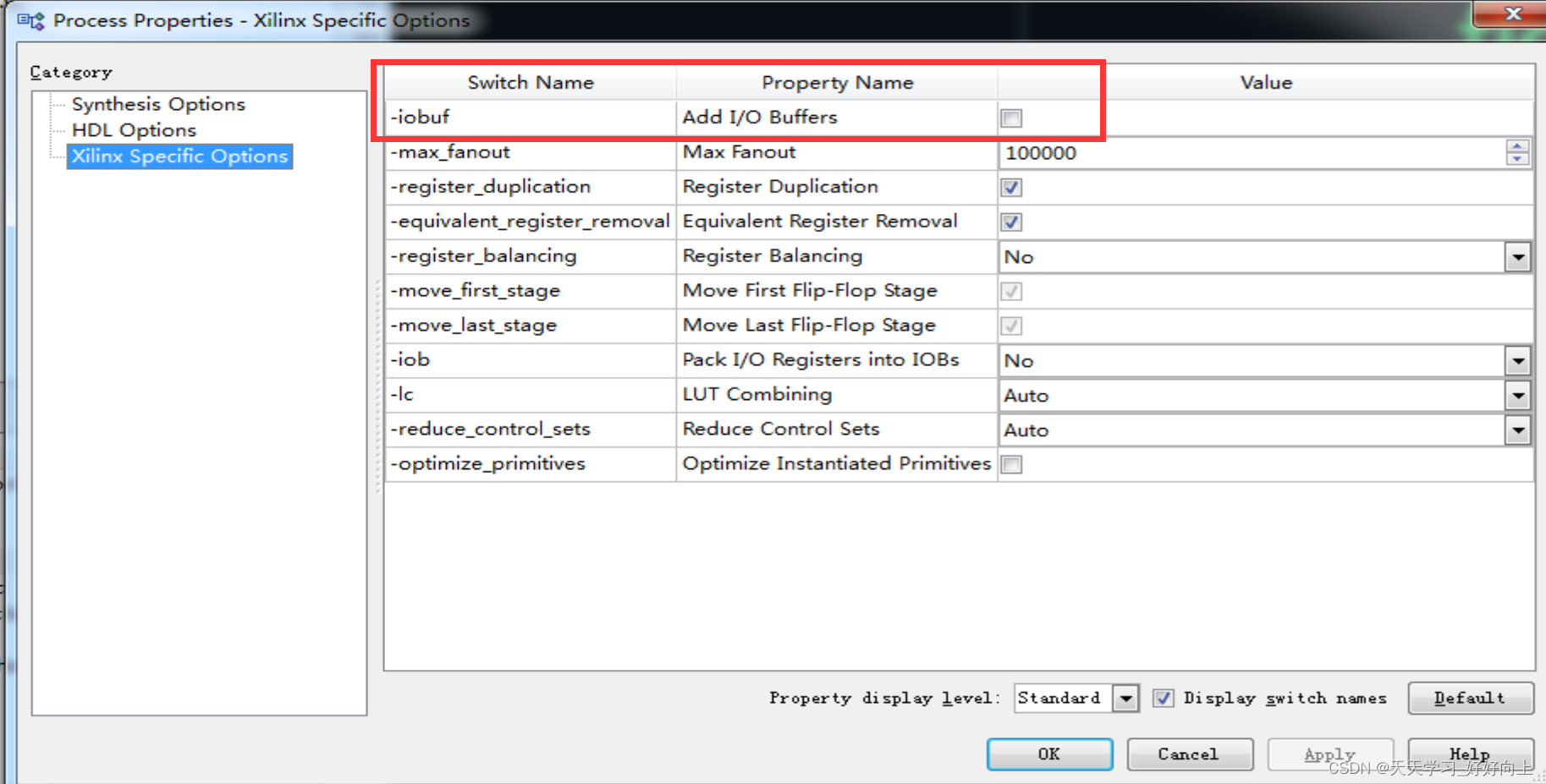
Task: Select the -lc switch name cell
Action: pos(531,395)
